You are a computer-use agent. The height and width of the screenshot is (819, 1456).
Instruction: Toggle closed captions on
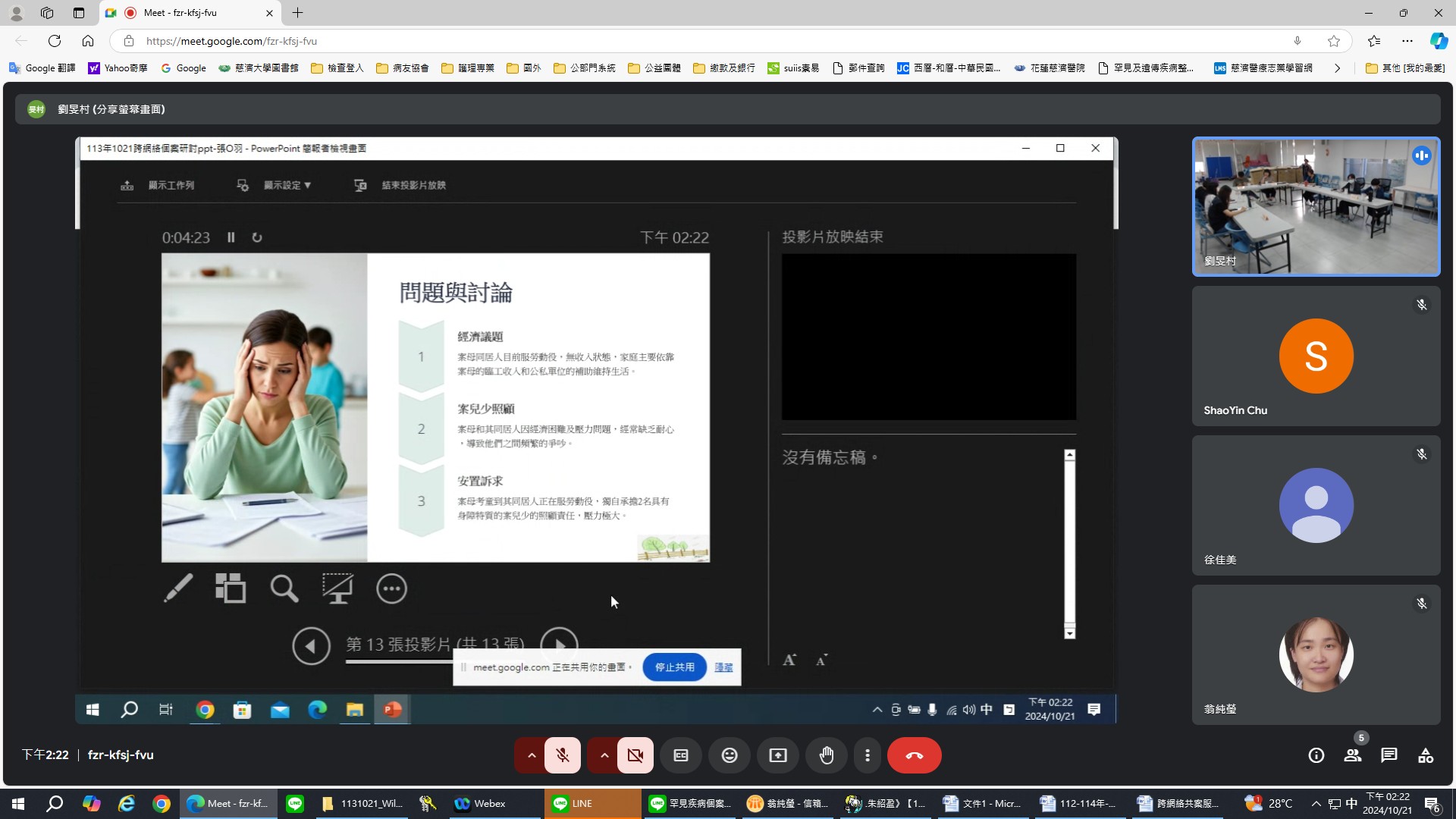pos(681,755)
